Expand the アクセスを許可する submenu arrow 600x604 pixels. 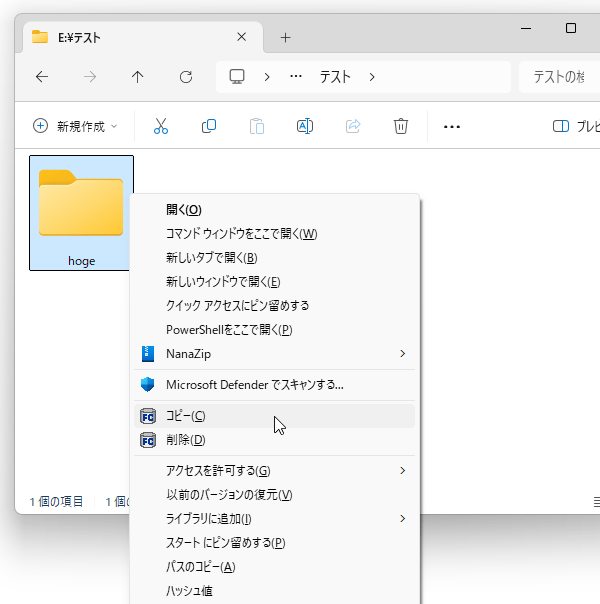pos(402,470)
